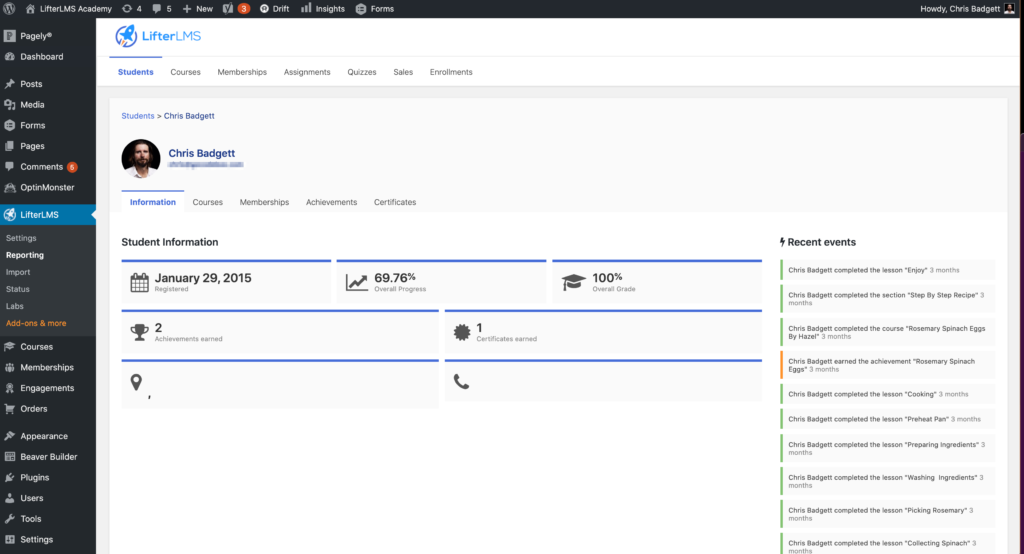The height and width of the screenshot is (554, 1024).
Task: Open the Import submenu item
Action: tap(18, 272)
